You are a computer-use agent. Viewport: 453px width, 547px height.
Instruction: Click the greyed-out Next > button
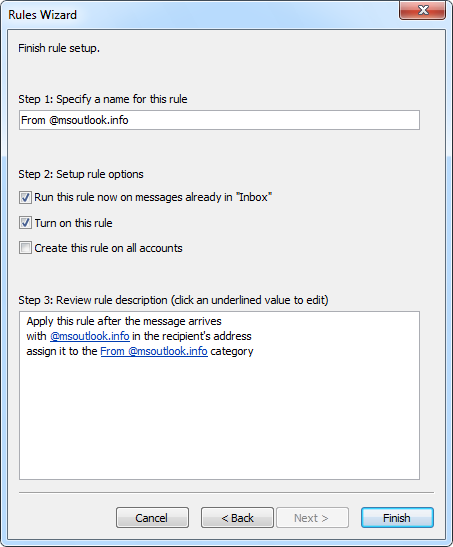coord(312,518)
